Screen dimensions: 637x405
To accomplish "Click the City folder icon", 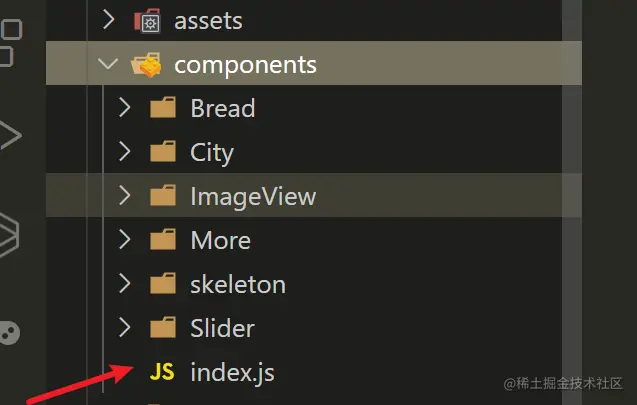I will click(x=162, y=152).
